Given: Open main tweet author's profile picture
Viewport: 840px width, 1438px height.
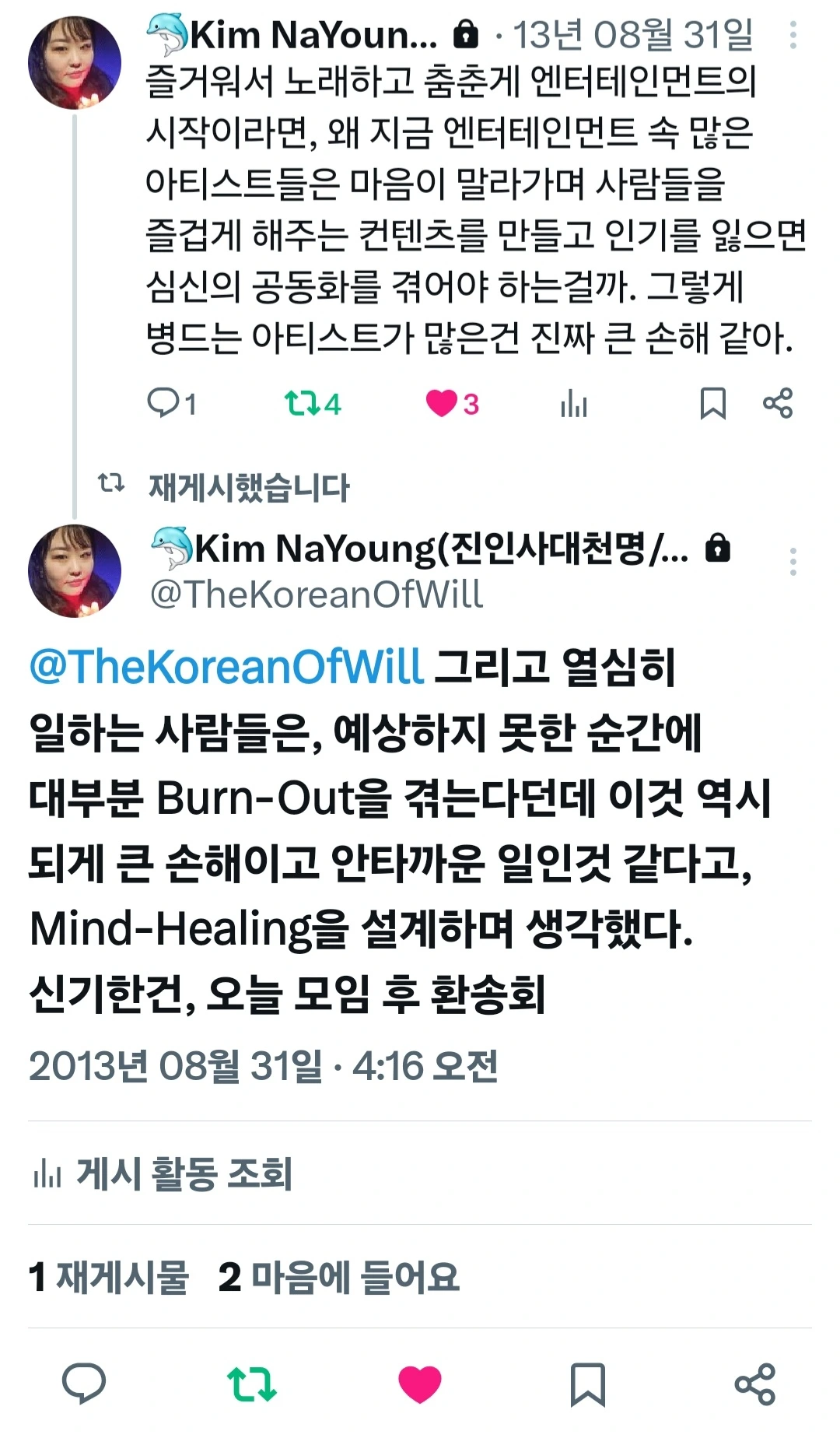Looking at the screenshot, I should [x=75, y=571].
